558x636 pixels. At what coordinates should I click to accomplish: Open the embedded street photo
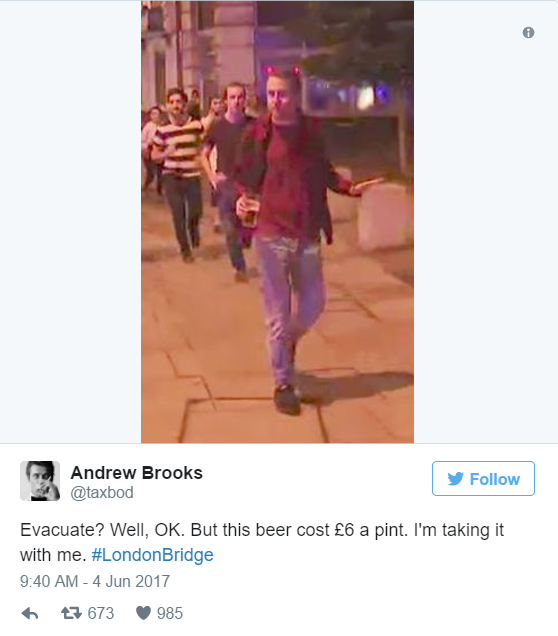[x=277, y=222]
